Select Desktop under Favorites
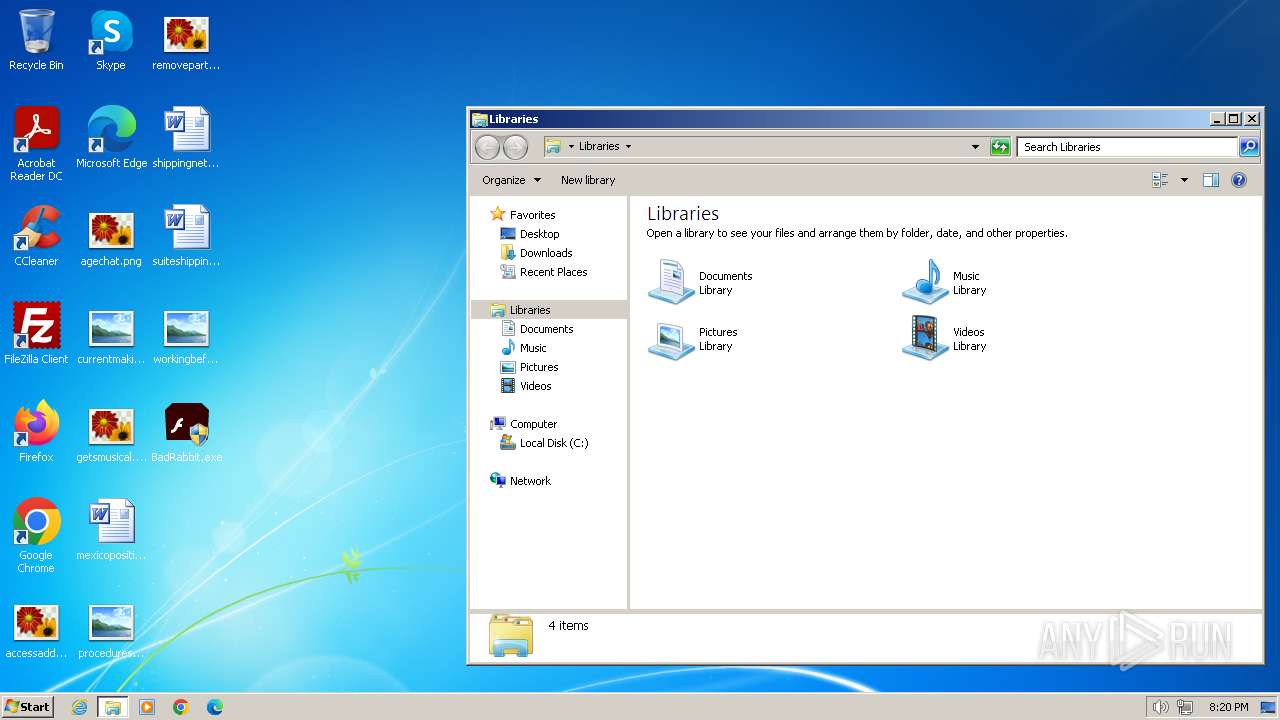This screenshot has height=720, width=1280. click(x=530, y=234)
